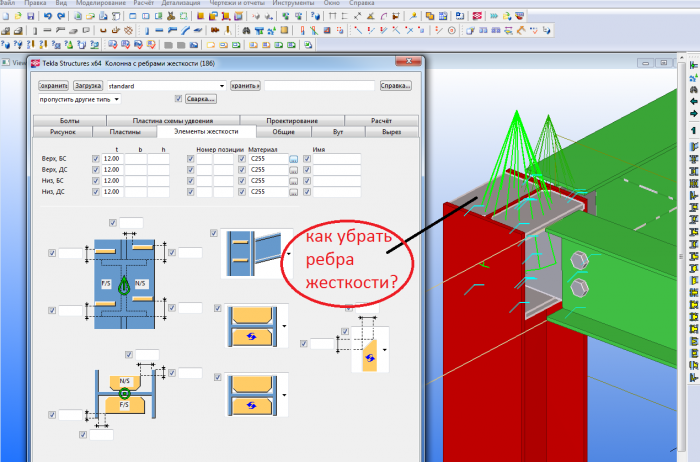Screen dimensions: 700x462
Task: Open the Моделирование menu
Action: pos(101,3)
